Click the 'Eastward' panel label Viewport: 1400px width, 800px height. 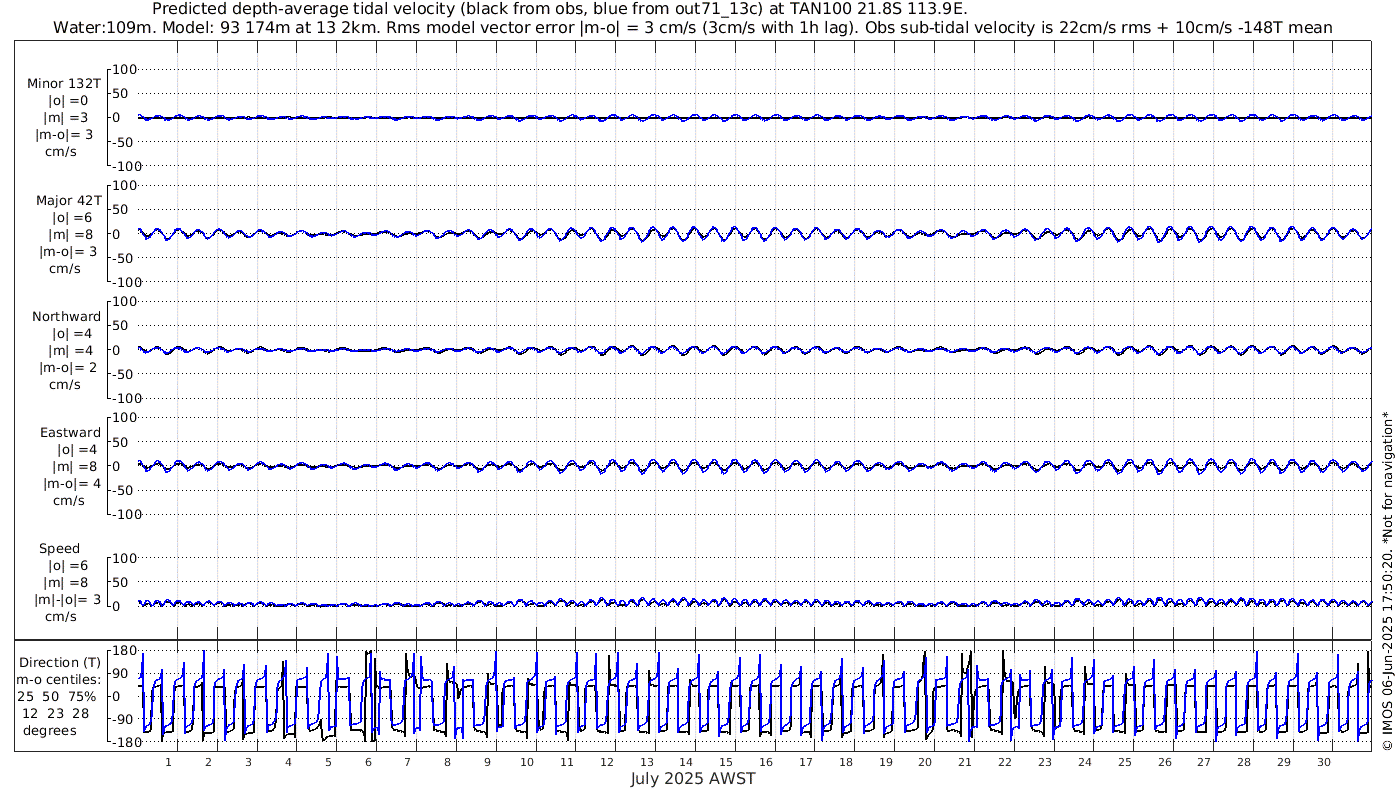[x=70, y=432]
